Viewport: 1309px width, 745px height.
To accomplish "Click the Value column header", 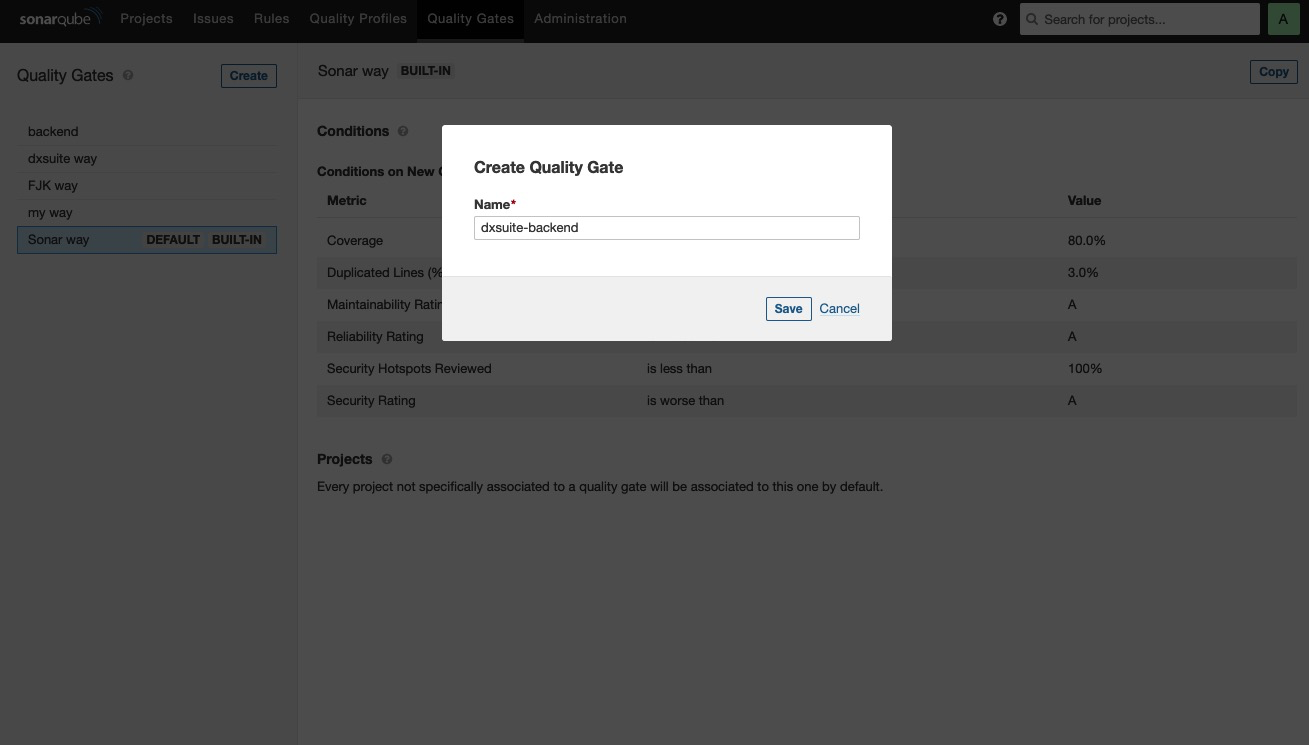I will (1084, 200).
